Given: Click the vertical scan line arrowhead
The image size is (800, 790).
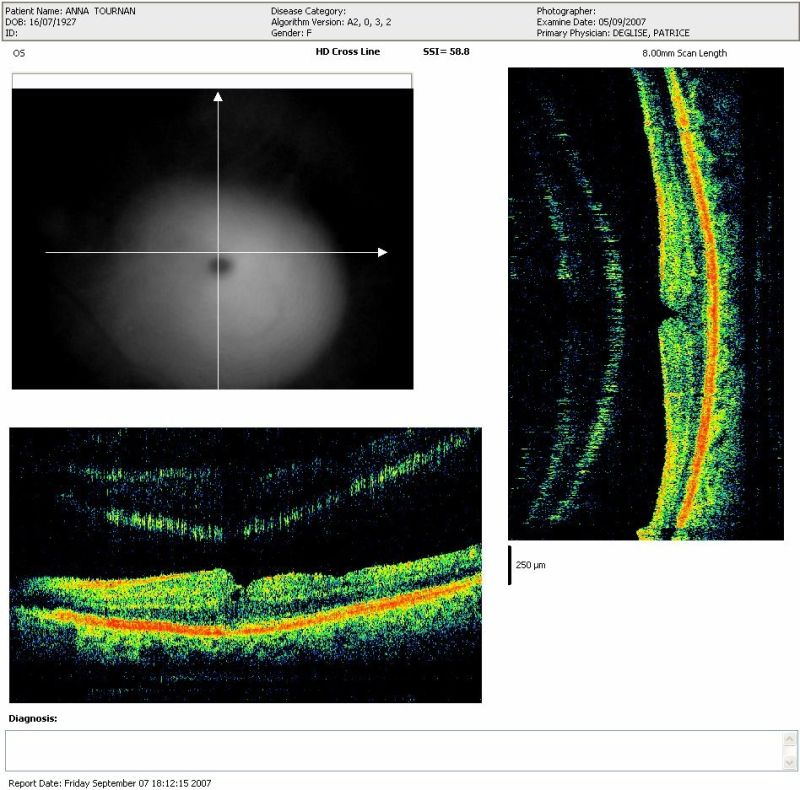Looking at the screenshot, I should pos(218,96).
